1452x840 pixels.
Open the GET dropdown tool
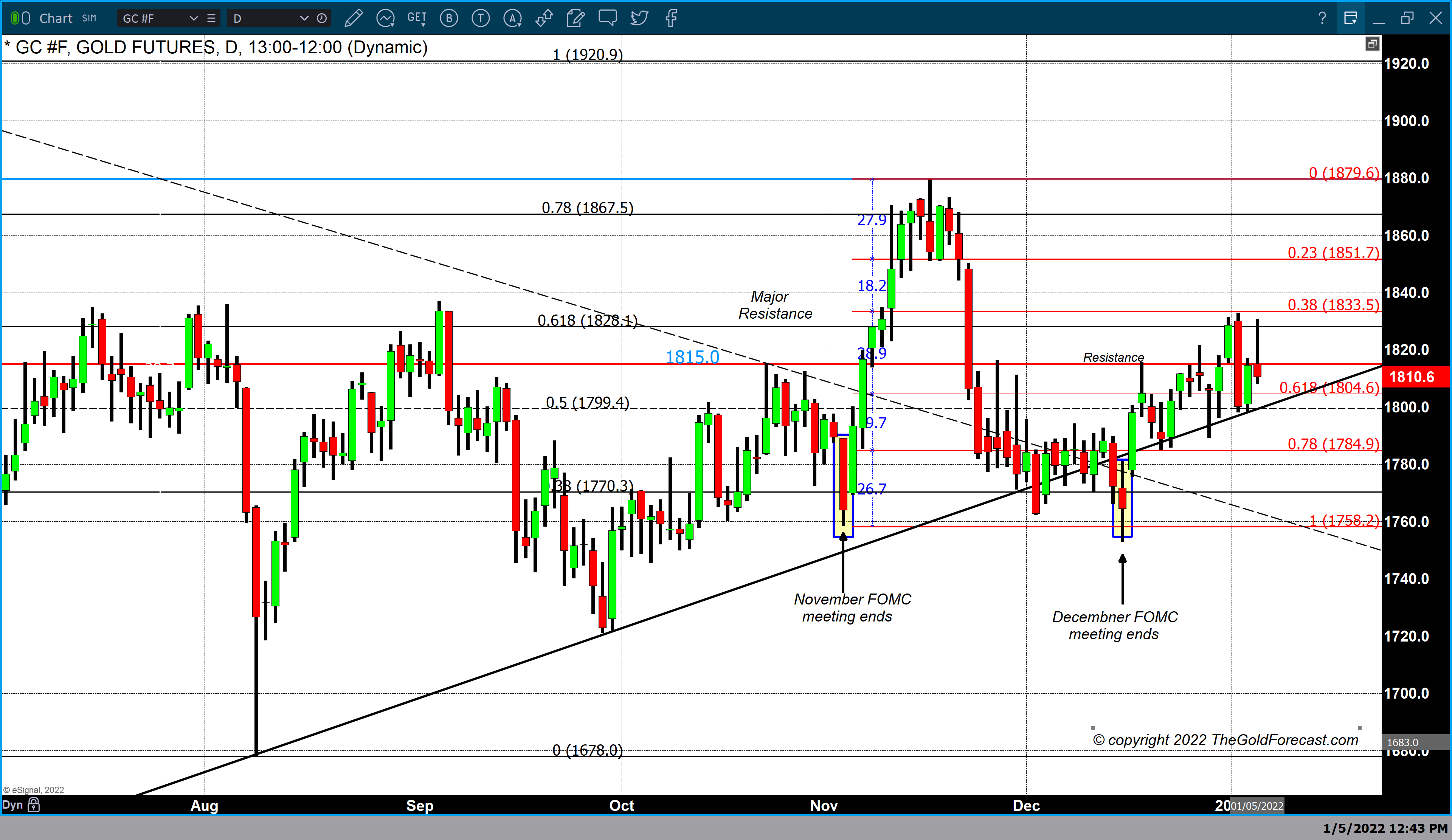[417, 19]
